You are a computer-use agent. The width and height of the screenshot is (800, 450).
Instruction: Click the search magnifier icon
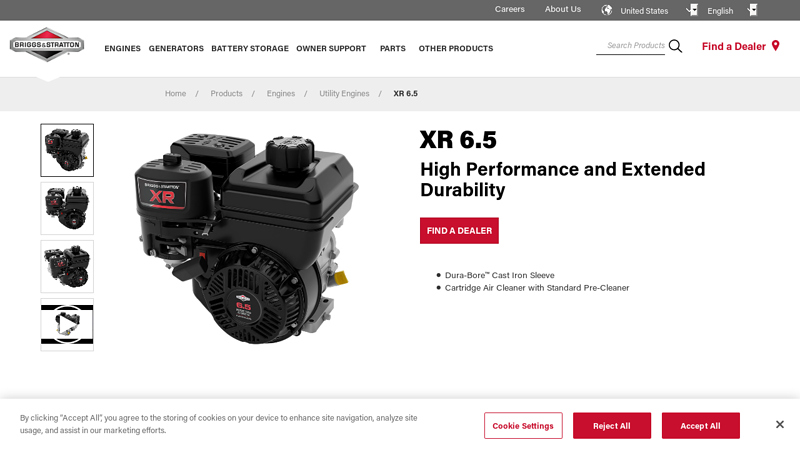tap(675, 46)
